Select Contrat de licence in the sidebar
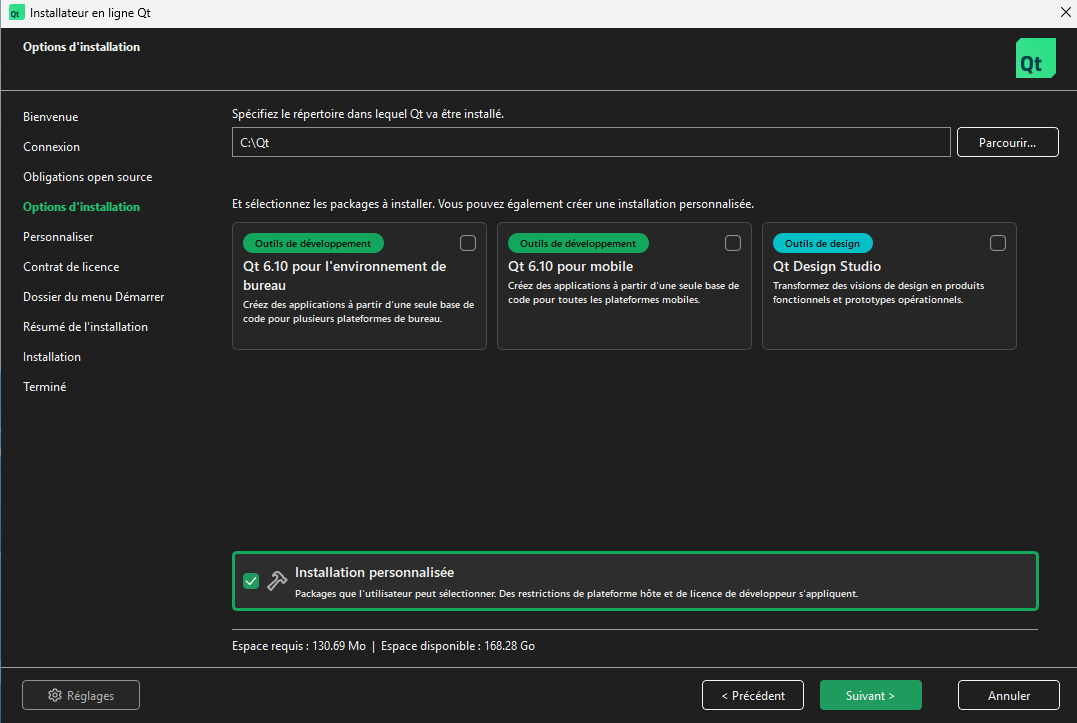The width and height of the screenshot is (1077, 723). pyautogui.click(x=71, y=267)
